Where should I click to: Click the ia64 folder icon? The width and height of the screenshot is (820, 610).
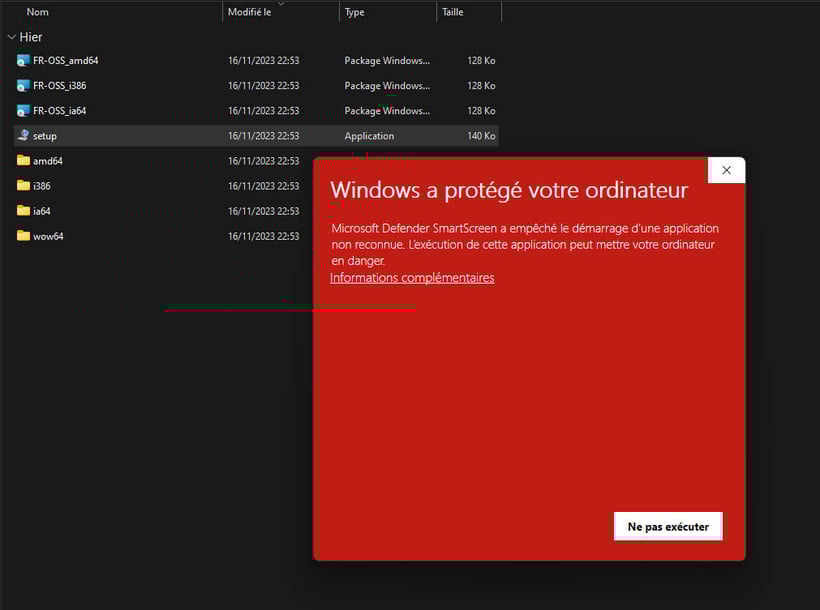click(x=23, y=210)
